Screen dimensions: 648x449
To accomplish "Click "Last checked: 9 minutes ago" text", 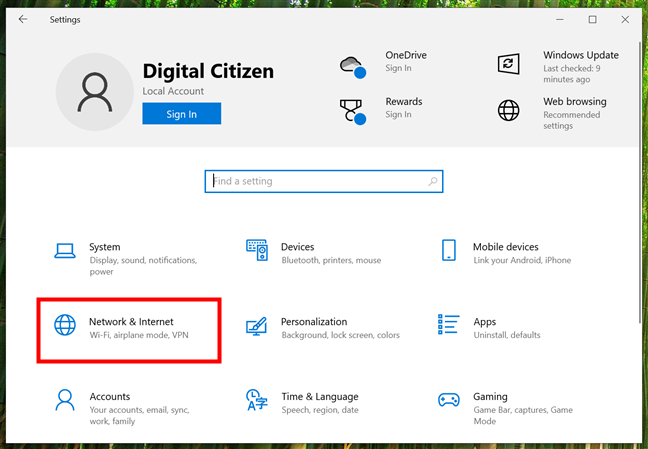I will pyautogui.click(x=572, y=74).
